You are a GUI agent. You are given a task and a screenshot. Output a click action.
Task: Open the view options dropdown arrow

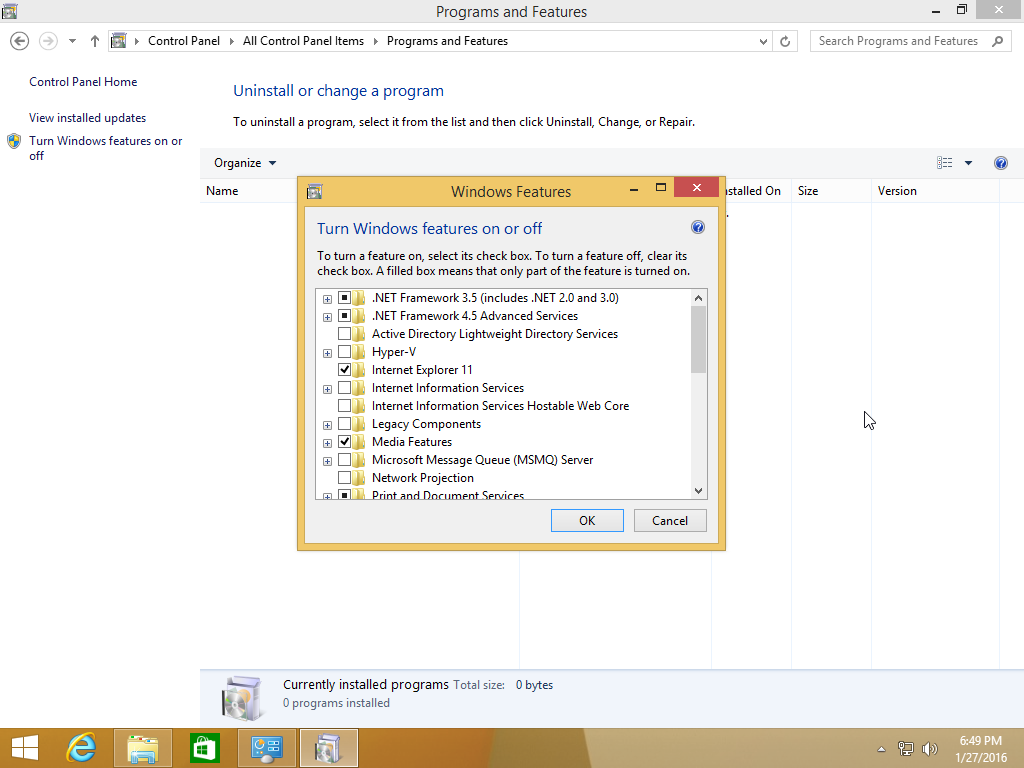[968, 163]
